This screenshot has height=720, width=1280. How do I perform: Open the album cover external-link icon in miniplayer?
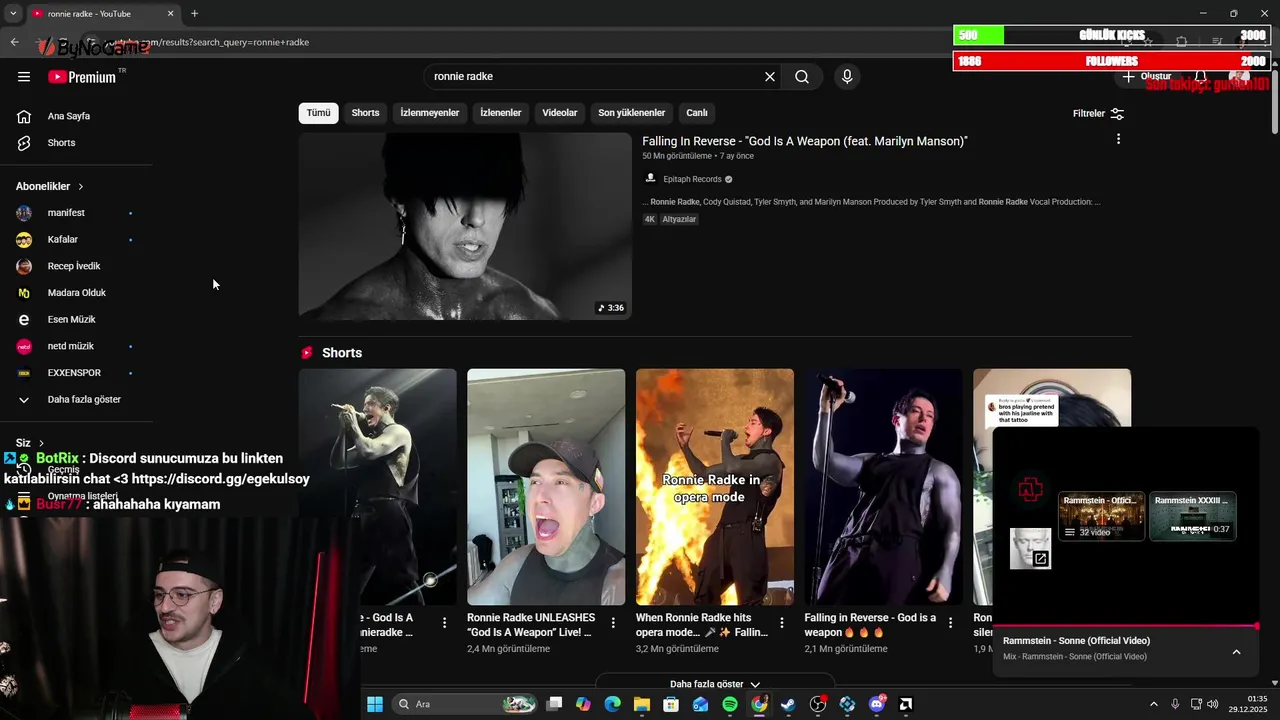(x=1041, y=559)
